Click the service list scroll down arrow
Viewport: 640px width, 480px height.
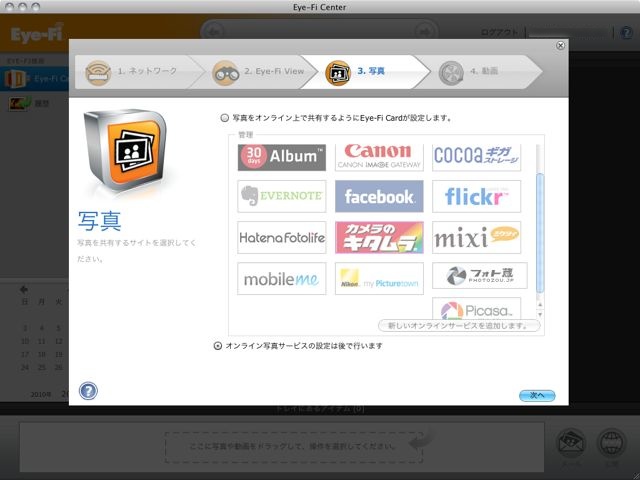click(540, 315)
